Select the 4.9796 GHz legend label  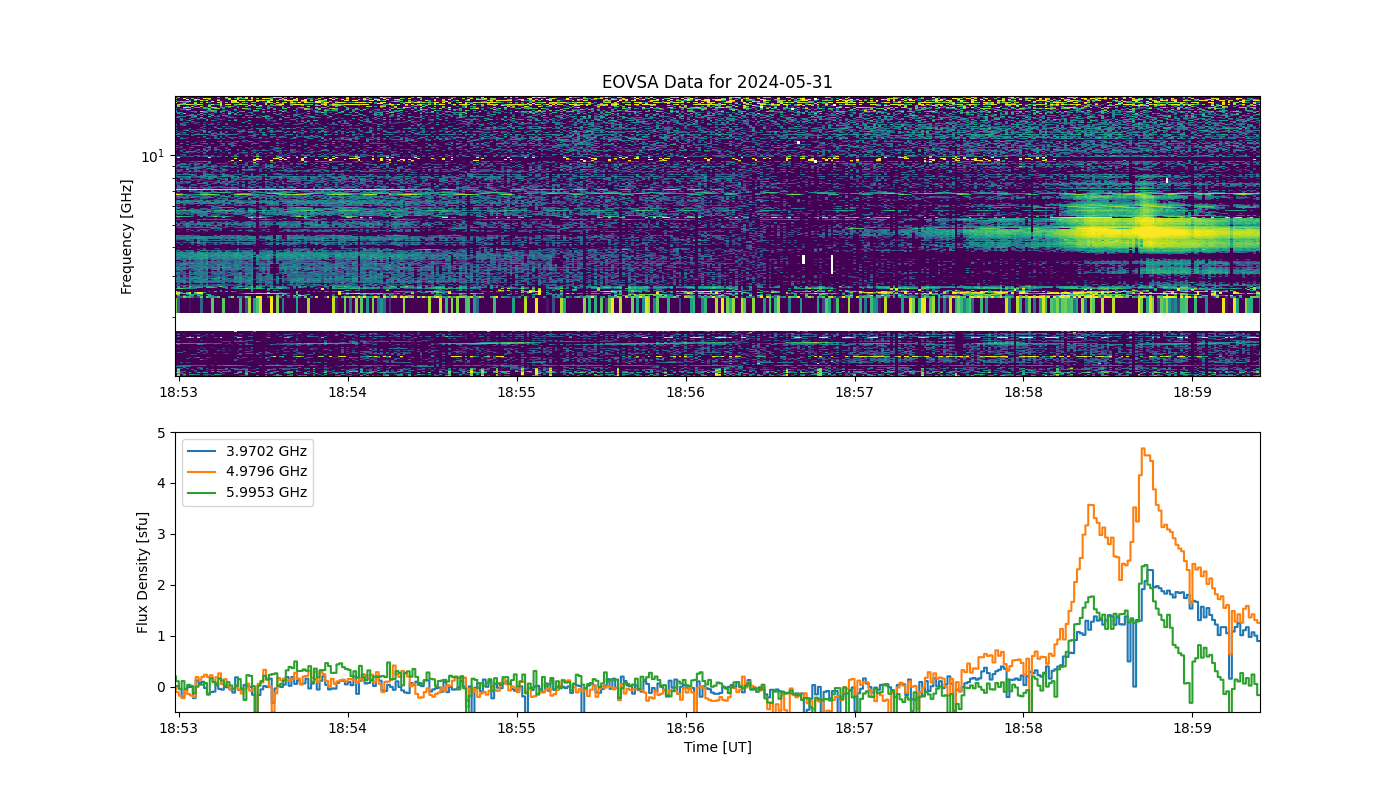pos(266,472)
